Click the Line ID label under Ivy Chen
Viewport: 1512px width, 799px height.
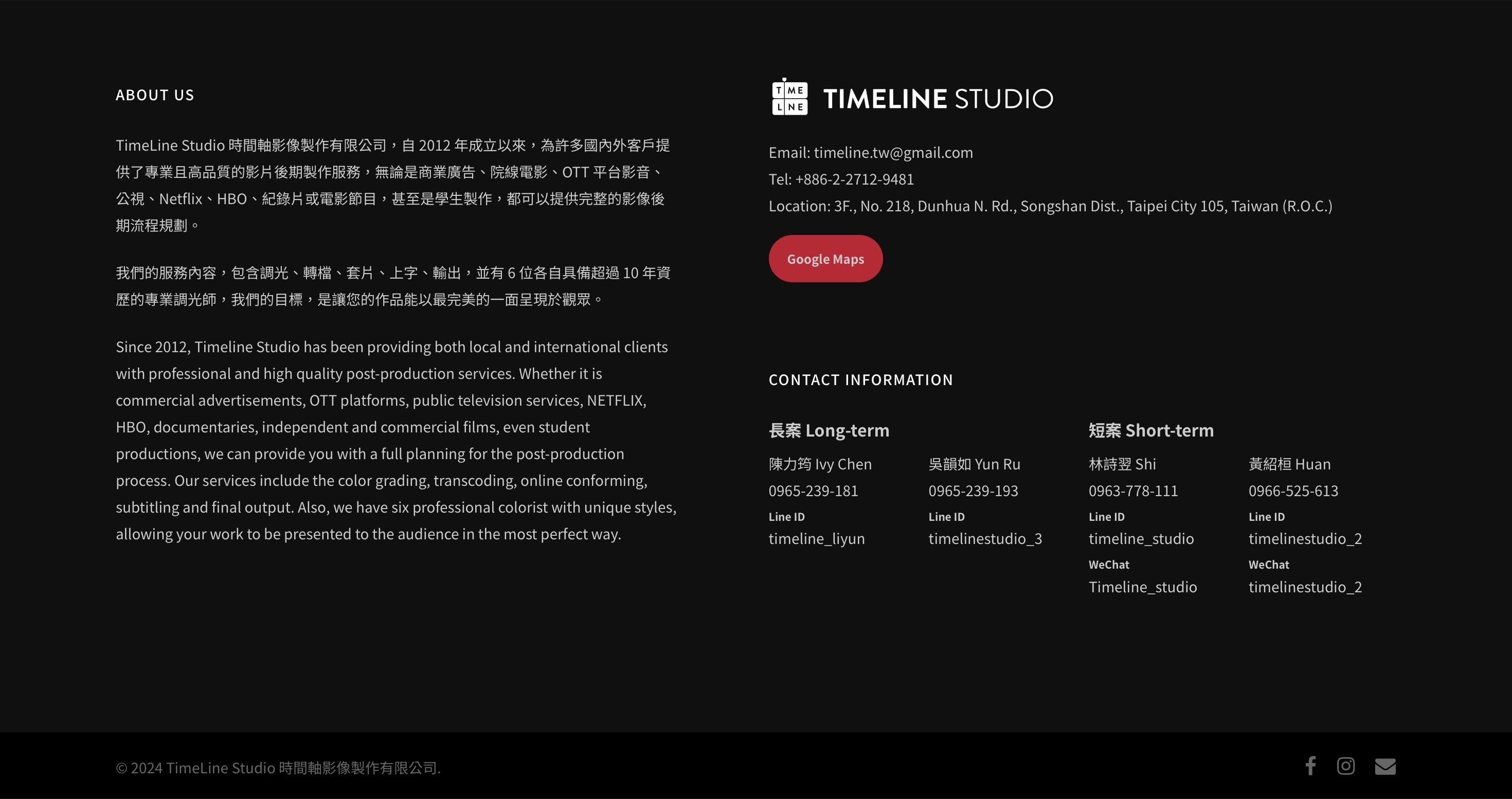[x=786, y=517]
